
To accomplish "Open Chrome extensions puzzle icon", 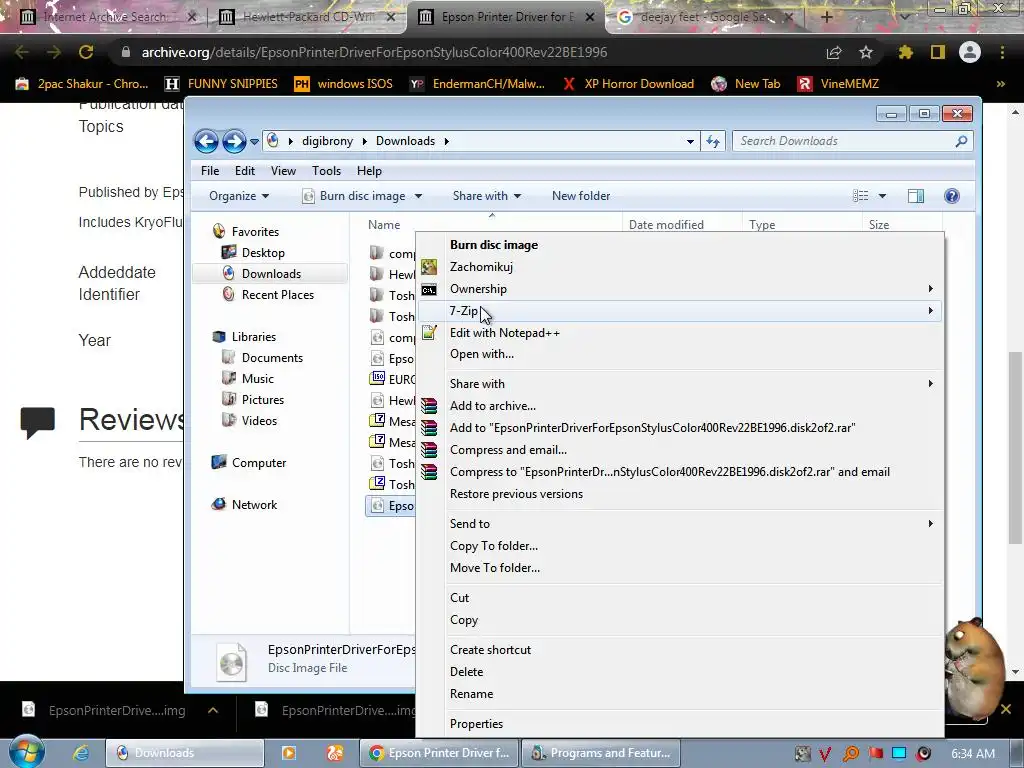I will [905, 52].
